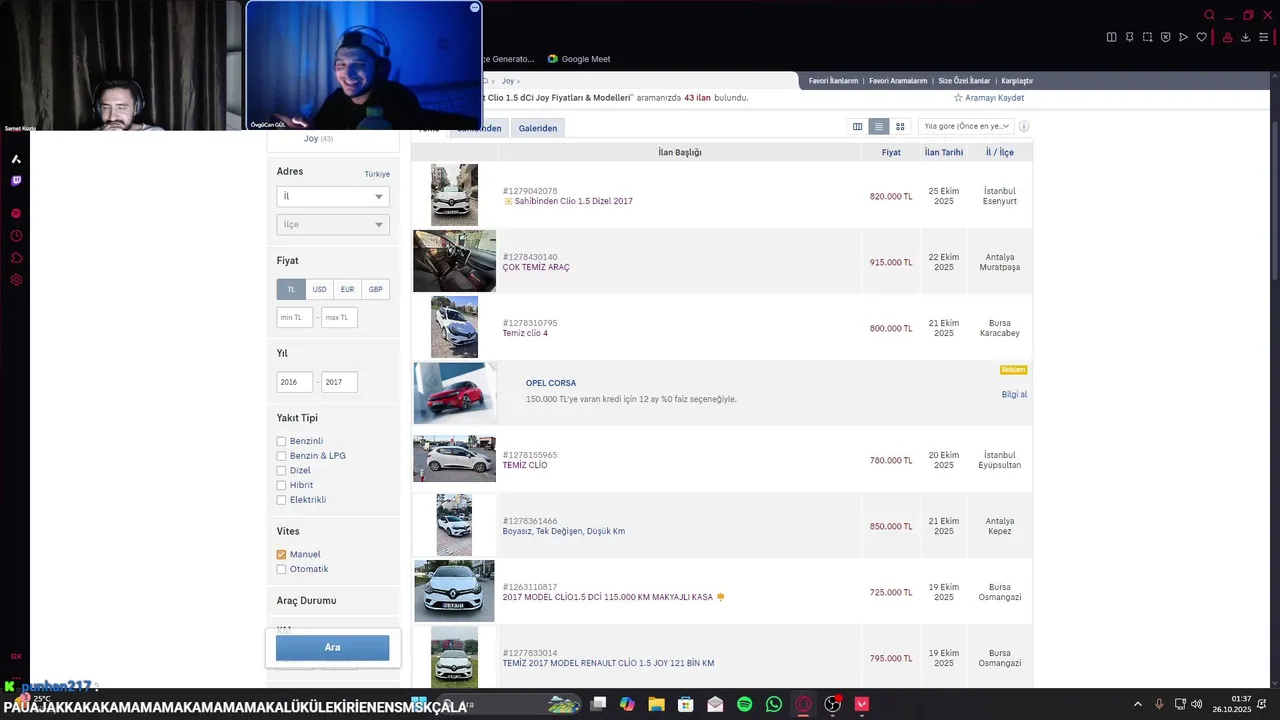Open the İlçe district dropdown
Viewport: 1280px width, 720px height.
coord(333,224)
